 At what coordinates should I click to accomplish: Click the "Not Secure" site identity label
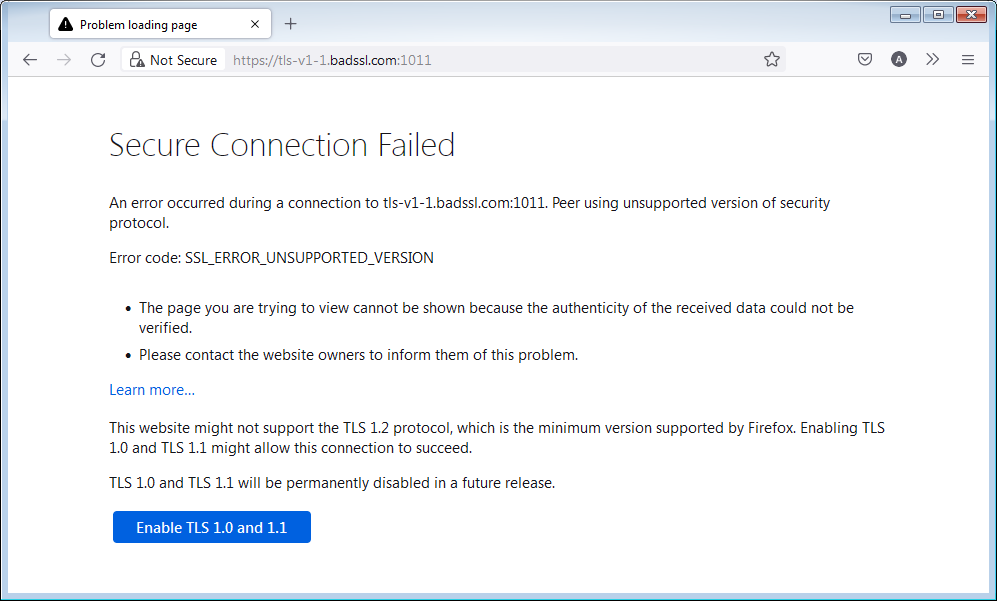pos(183,60)
